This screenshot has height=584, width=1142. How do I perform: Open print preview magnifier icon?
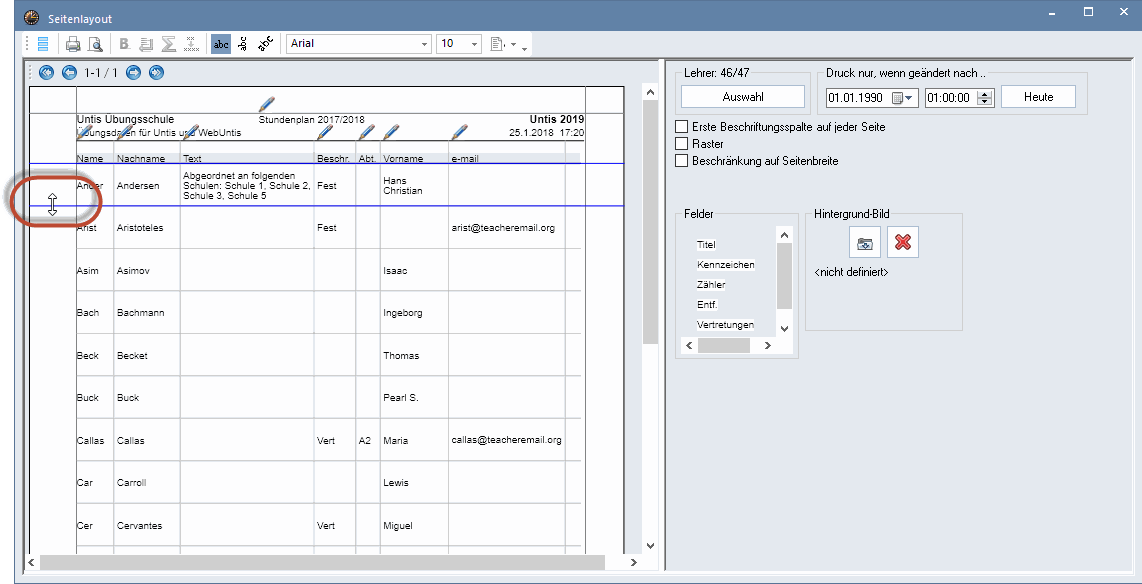(x=95, y=44)
